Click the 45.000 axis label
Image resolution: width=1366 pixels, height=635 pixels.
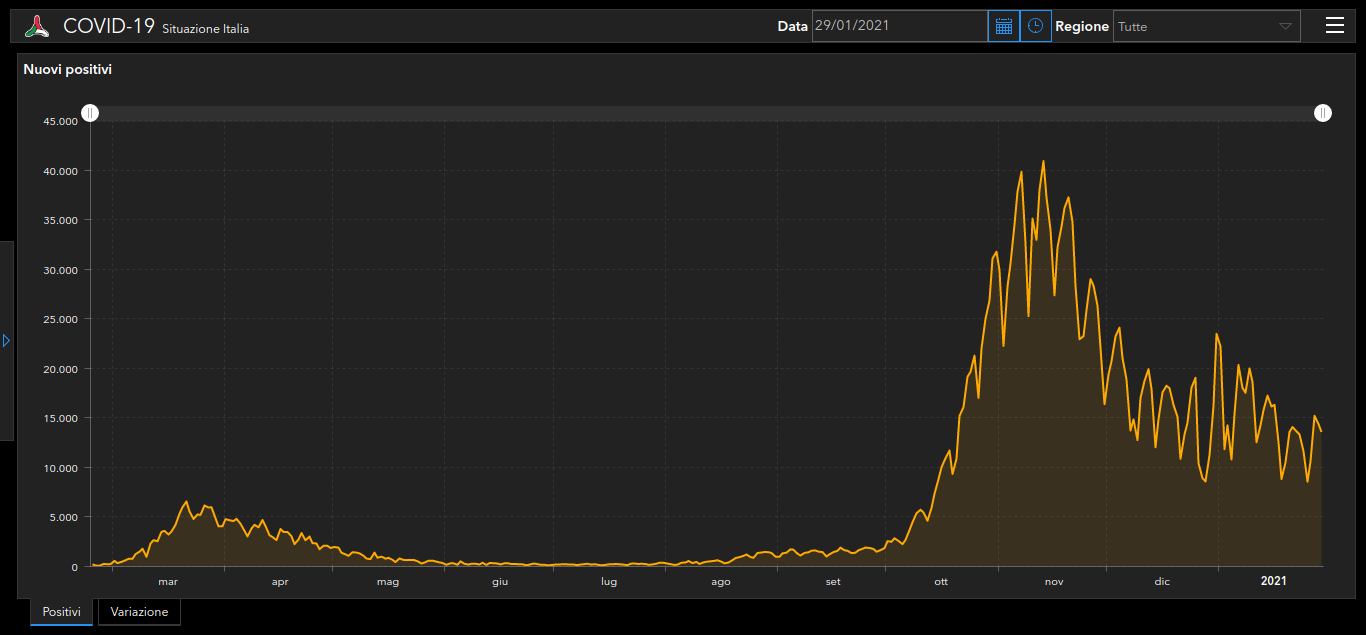(60, 122)
